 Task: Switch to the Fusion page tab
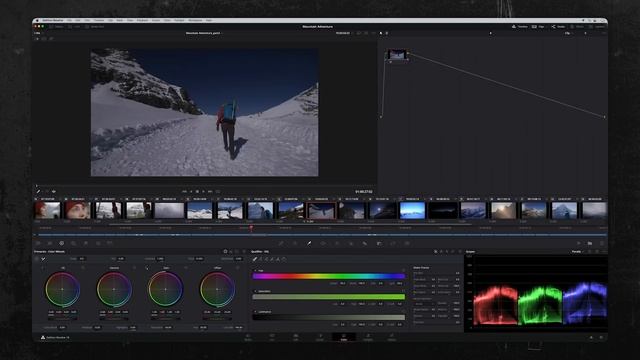[320, 337]
